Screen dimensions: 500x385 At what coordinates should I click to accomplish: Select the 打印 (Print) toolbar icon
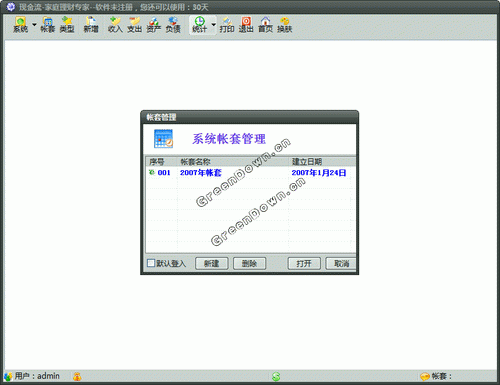click(x=227, y=25)
